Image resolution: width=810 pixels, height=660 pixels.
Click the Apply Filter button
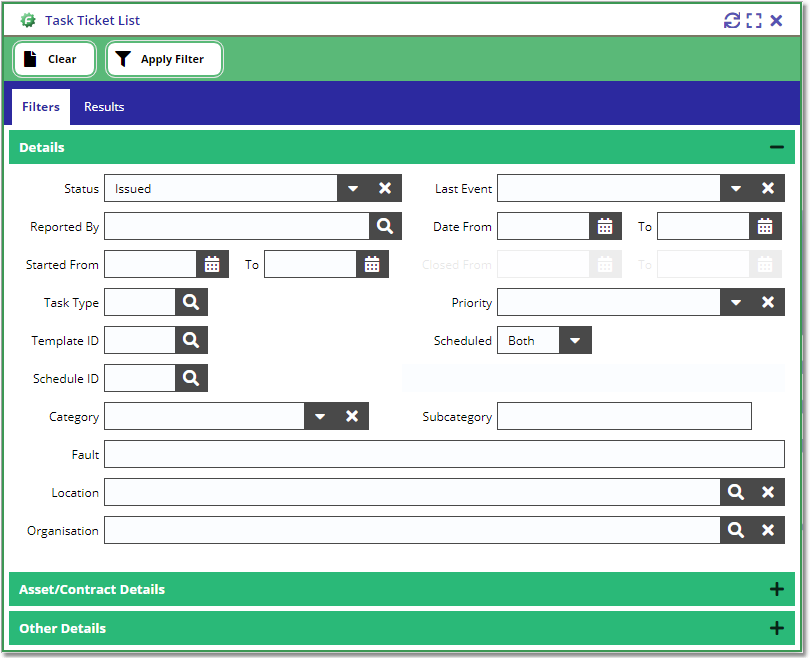pos(164,59)
